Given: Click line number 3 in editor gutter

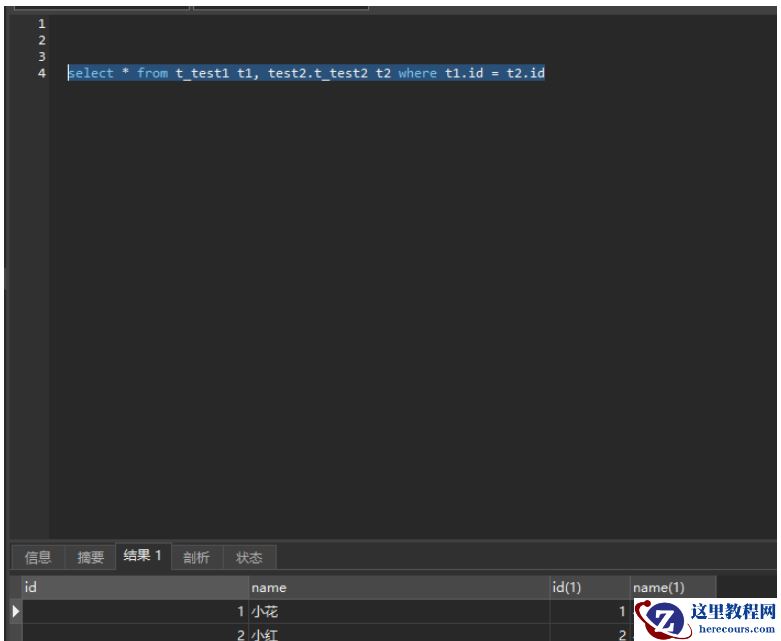Looking at the screenshot, I should pyautogui.click(x=42, y=56).
